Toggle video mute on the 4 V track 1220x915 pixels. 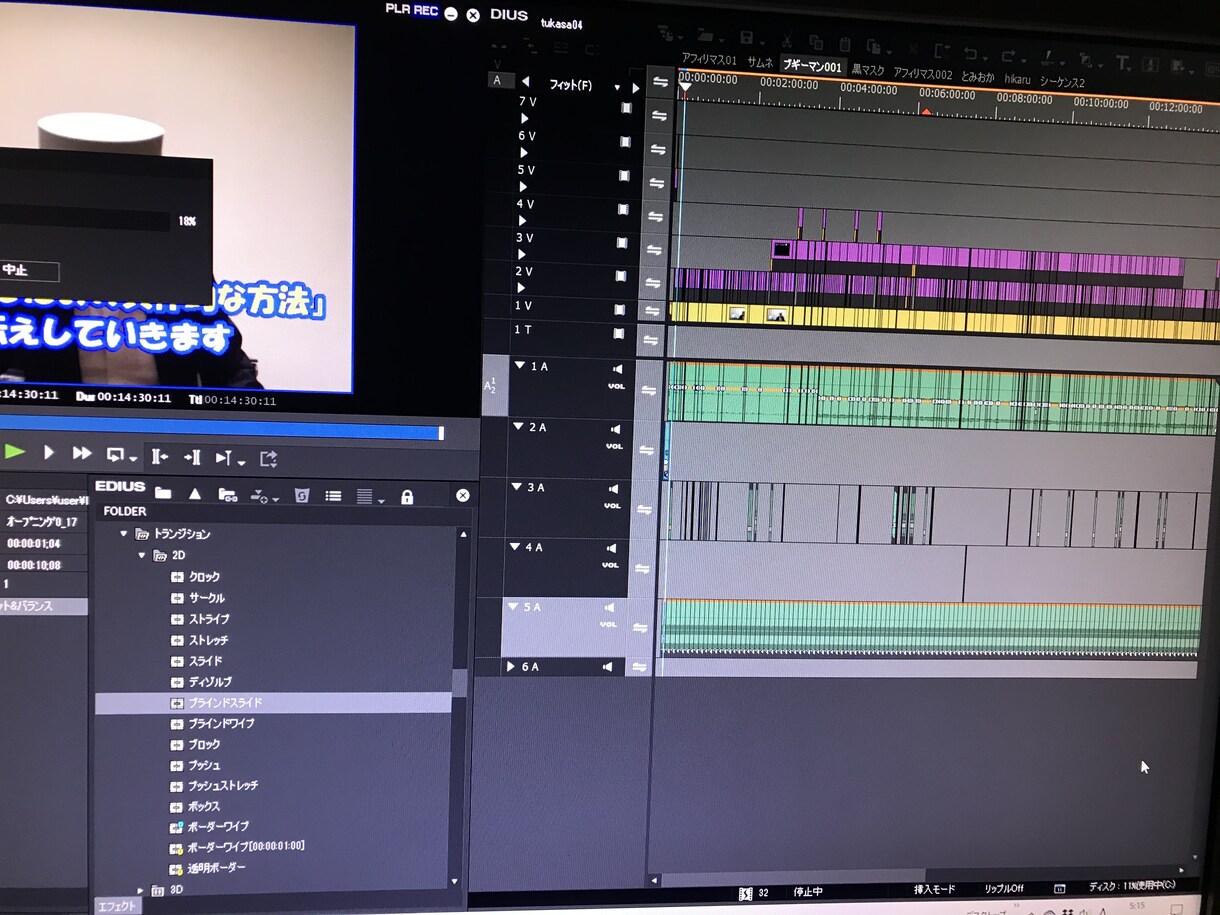624,209
